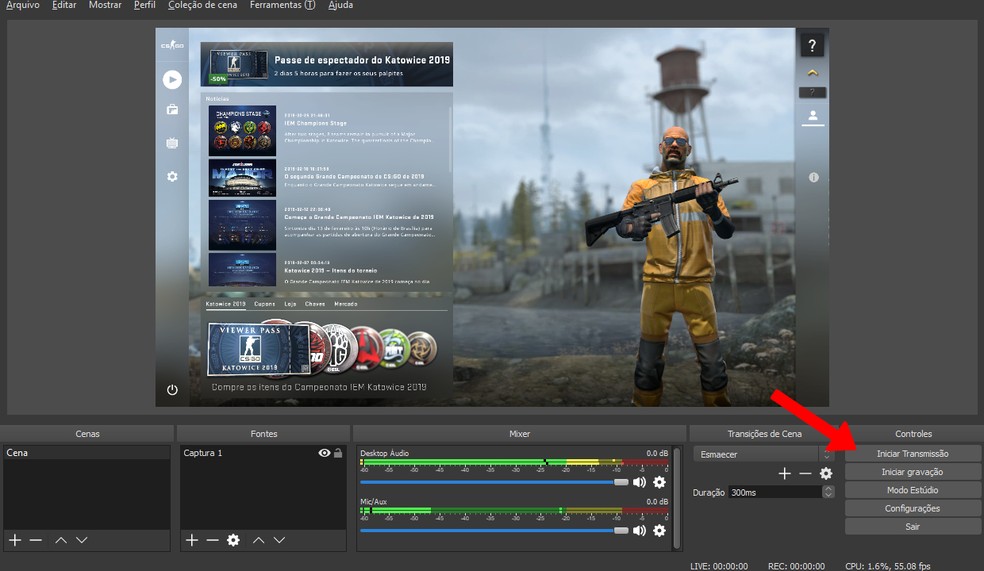Open the Perfil menu
Screen dimensions: 984x571
(x=144, y=5)
